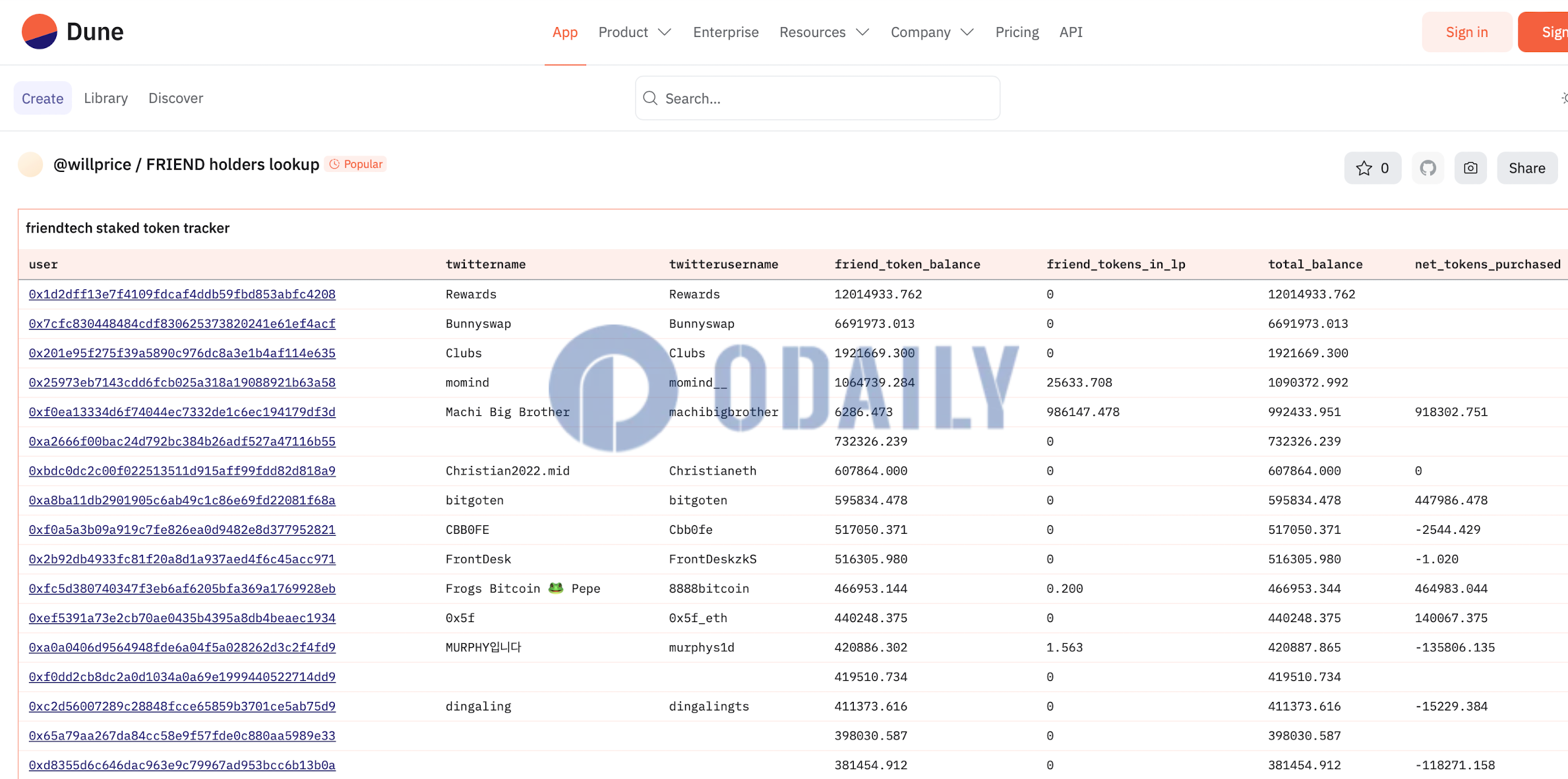The image size is (1568, 779).
Task: Open the GitHub icon button
Action: (x=1428, y=168)
